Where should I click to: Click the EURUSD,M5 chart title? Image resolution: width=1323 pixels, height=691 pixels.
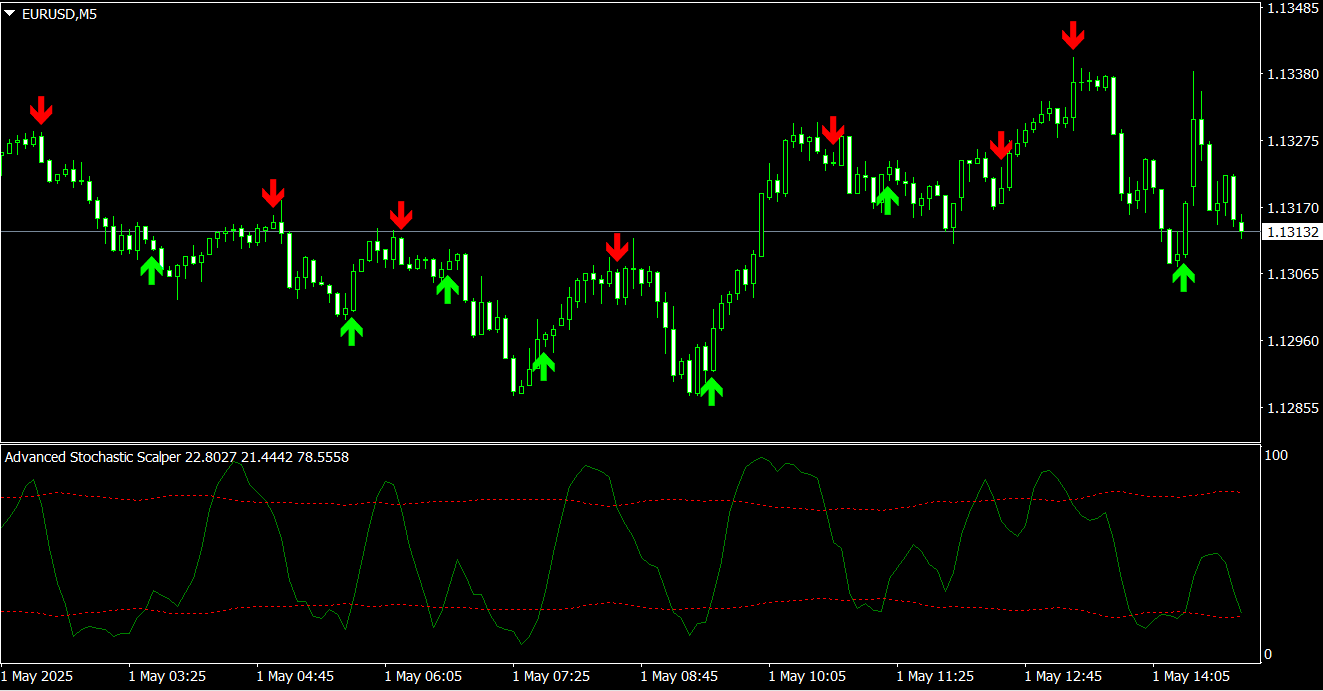click(59, 14)
